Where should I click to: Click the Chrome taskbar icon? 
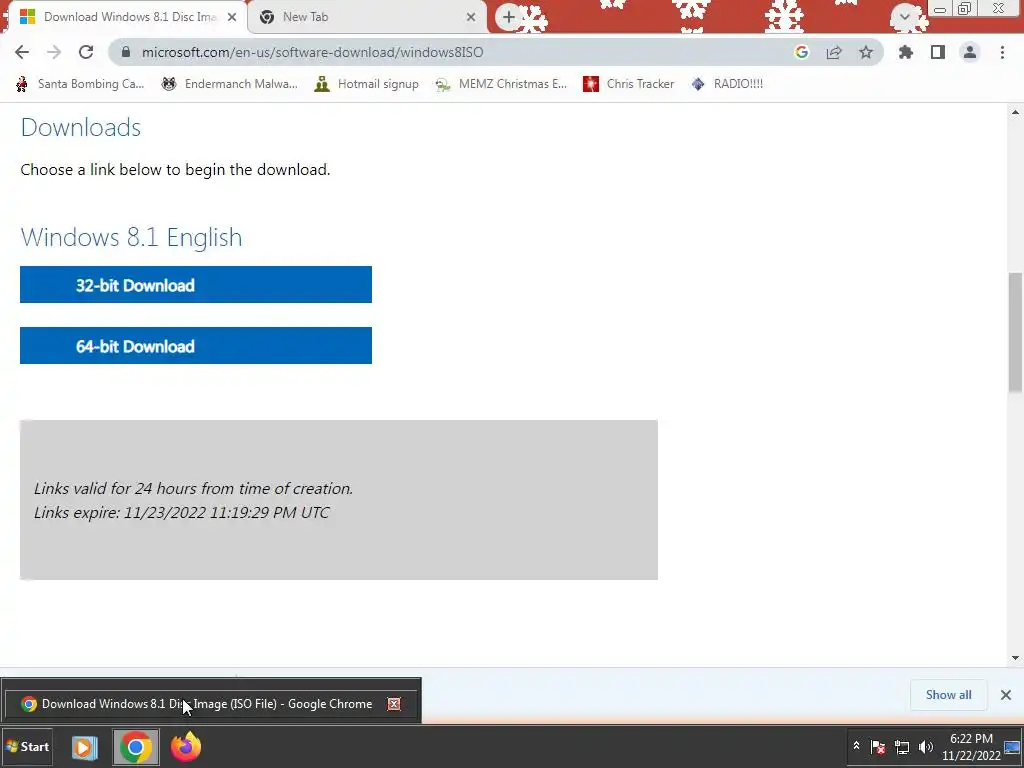tap(136, 747)
